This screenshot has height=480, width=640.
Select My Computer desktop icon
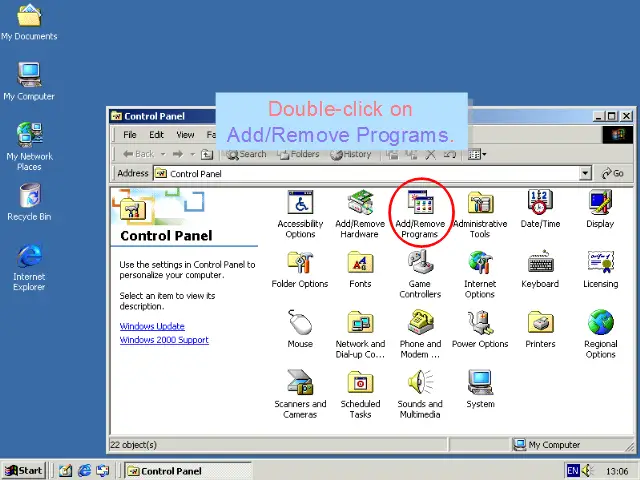[x=29, y=81]
